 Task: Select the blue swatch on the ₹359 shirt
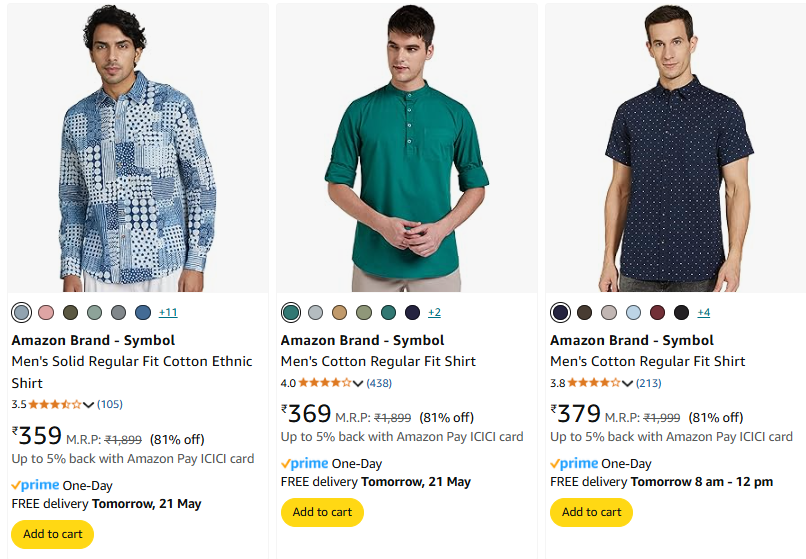pyautogui.click(x=143, y=313)
